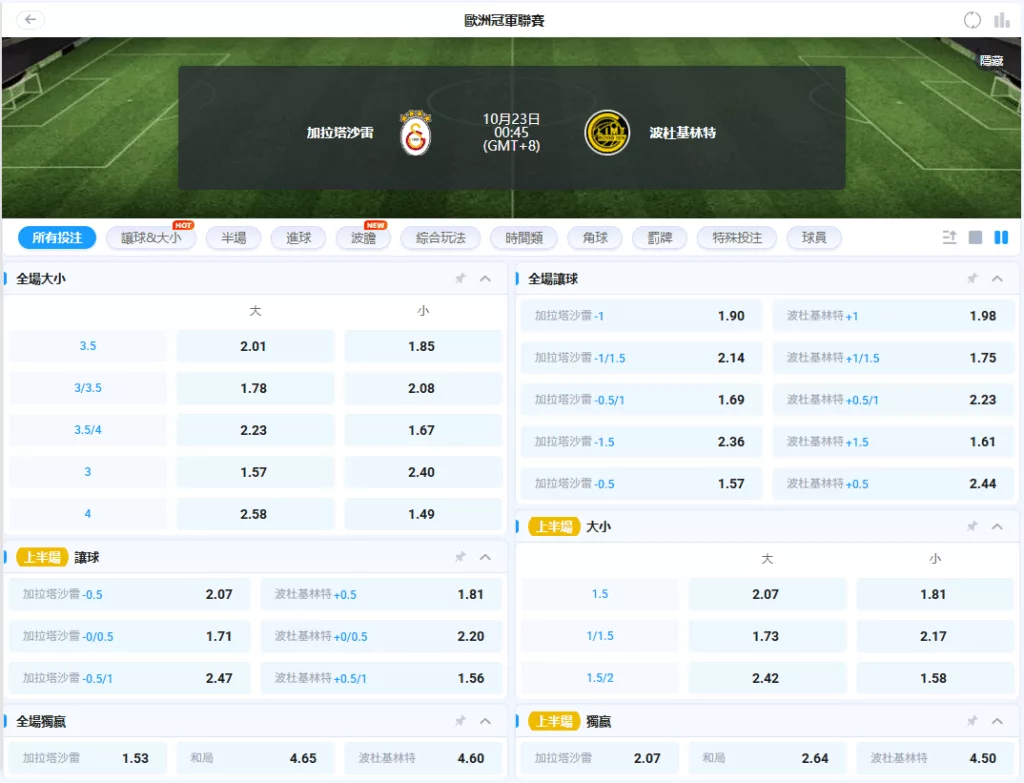
Task: Switch to two-column layout view
Action: (x=1001, y=238)
